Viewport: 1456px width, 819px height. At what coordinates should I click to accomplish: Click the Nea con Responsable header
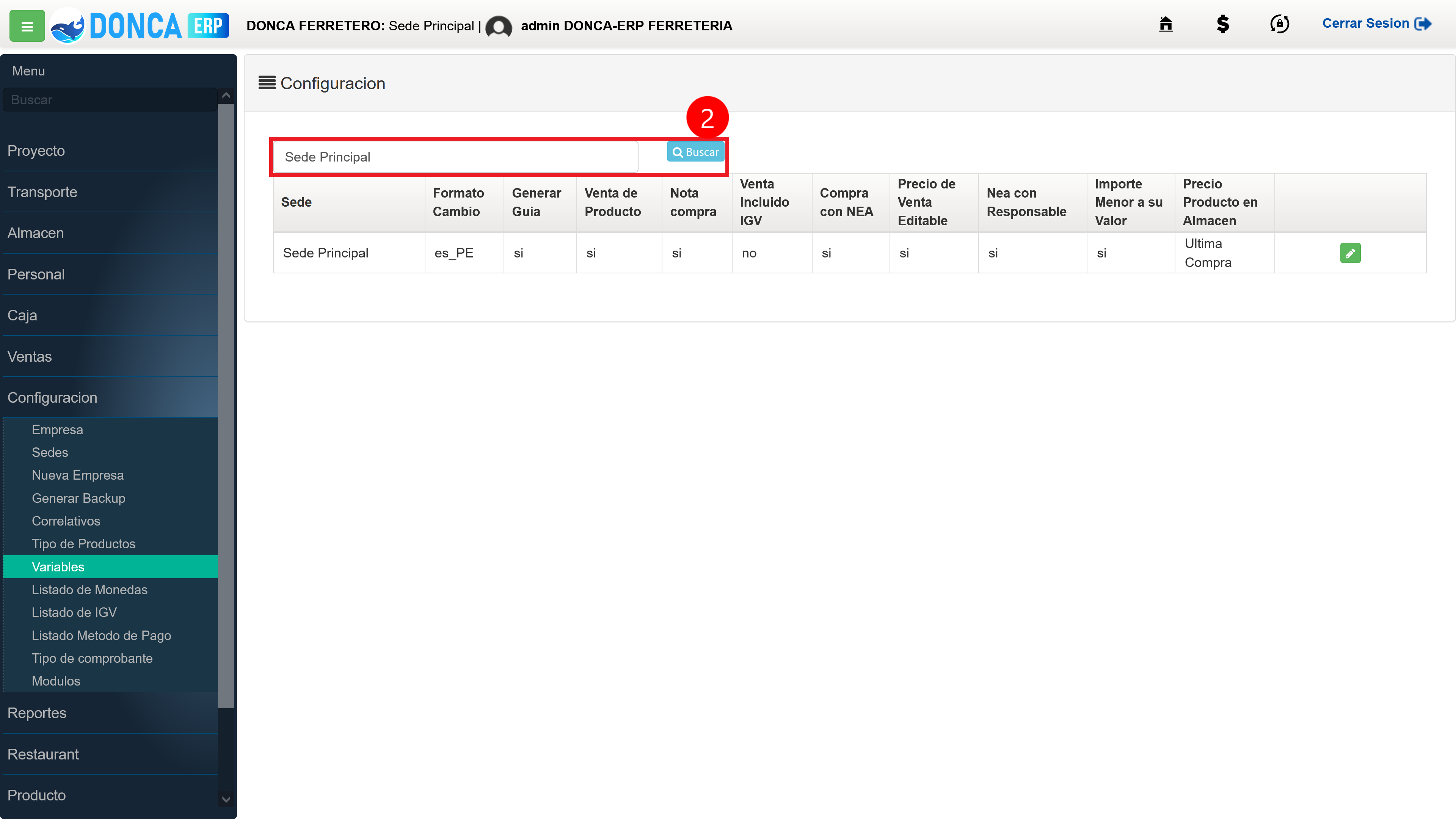click(x=1032, y=202)
